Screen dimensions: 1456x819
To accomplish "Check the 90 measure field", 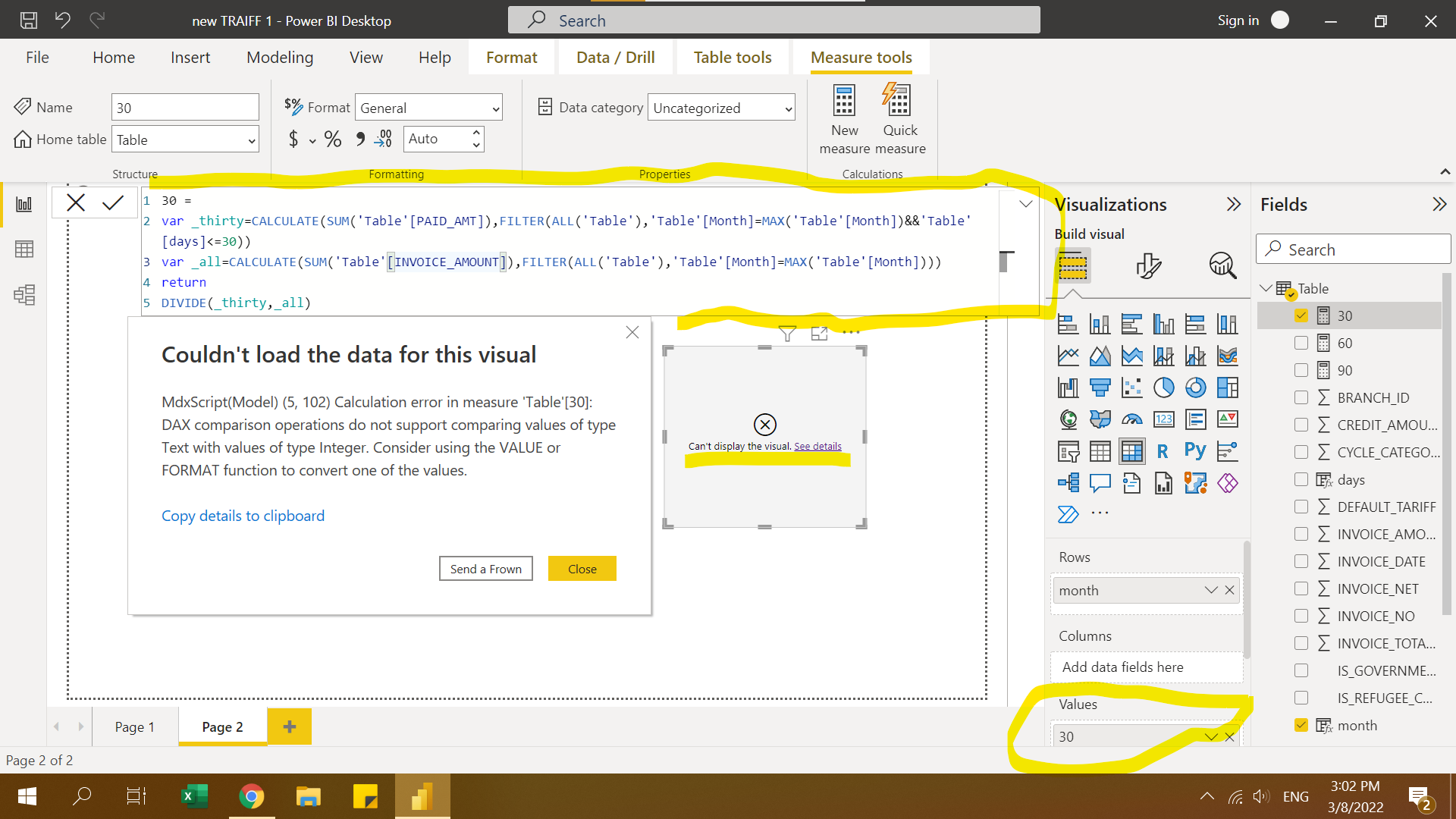I will click(1301, 370).
